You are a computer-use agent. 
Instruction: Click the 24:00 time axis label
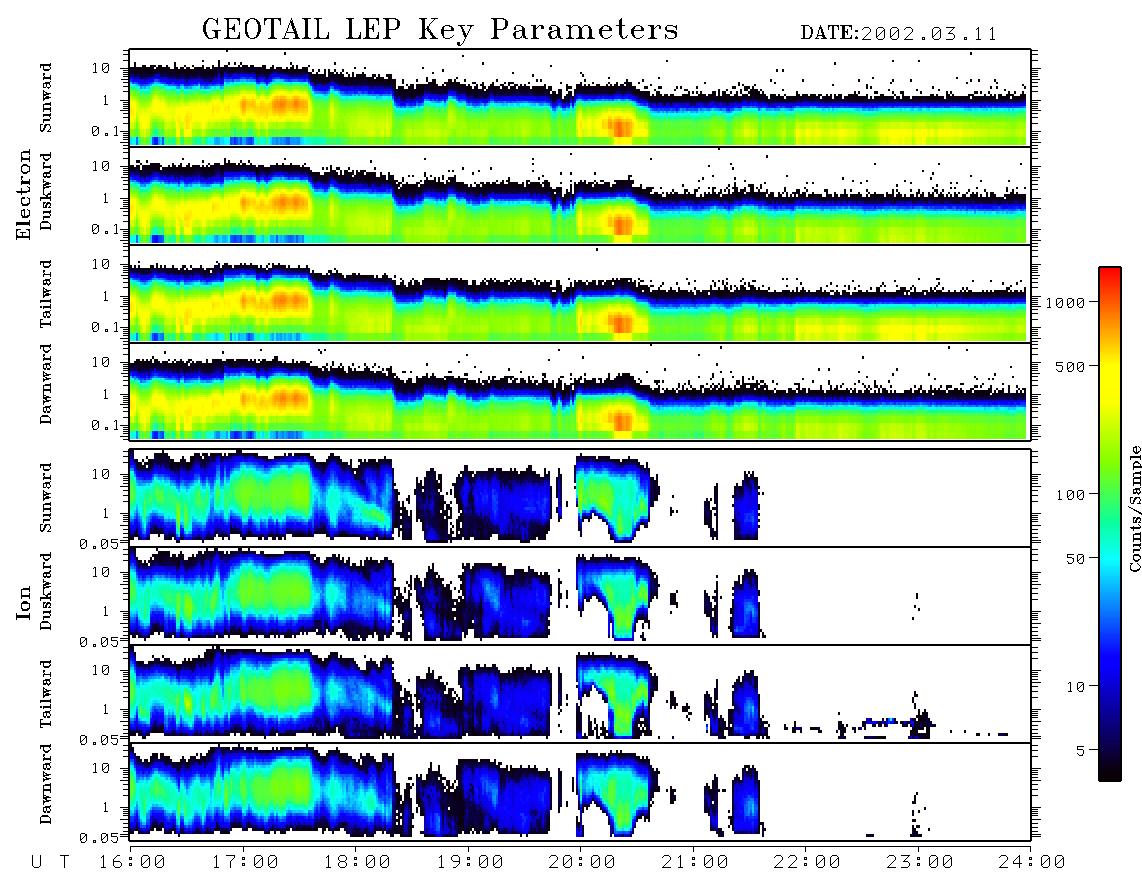[1032, 863]
